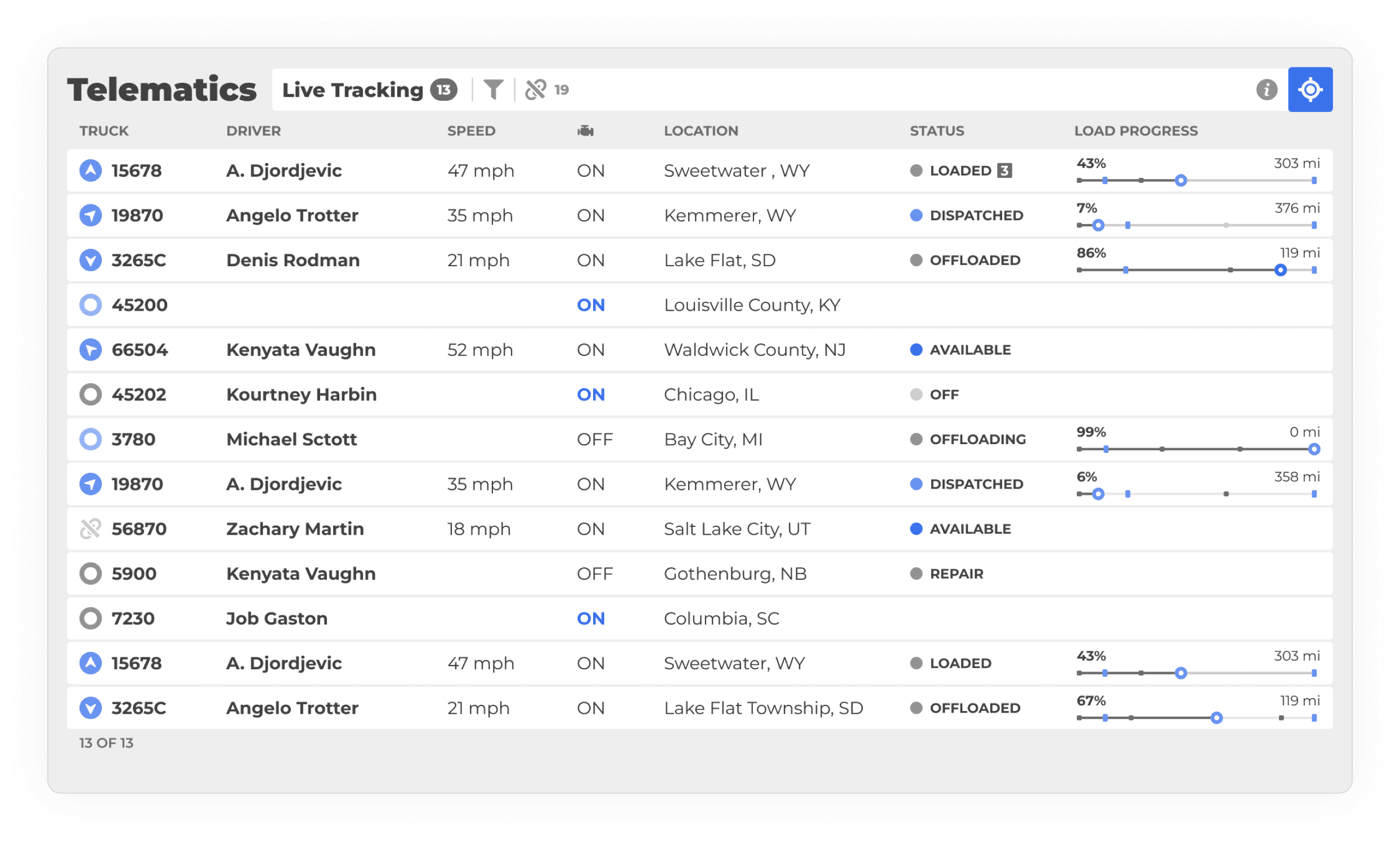Sort by the DRIVER column header

(253, 131)
